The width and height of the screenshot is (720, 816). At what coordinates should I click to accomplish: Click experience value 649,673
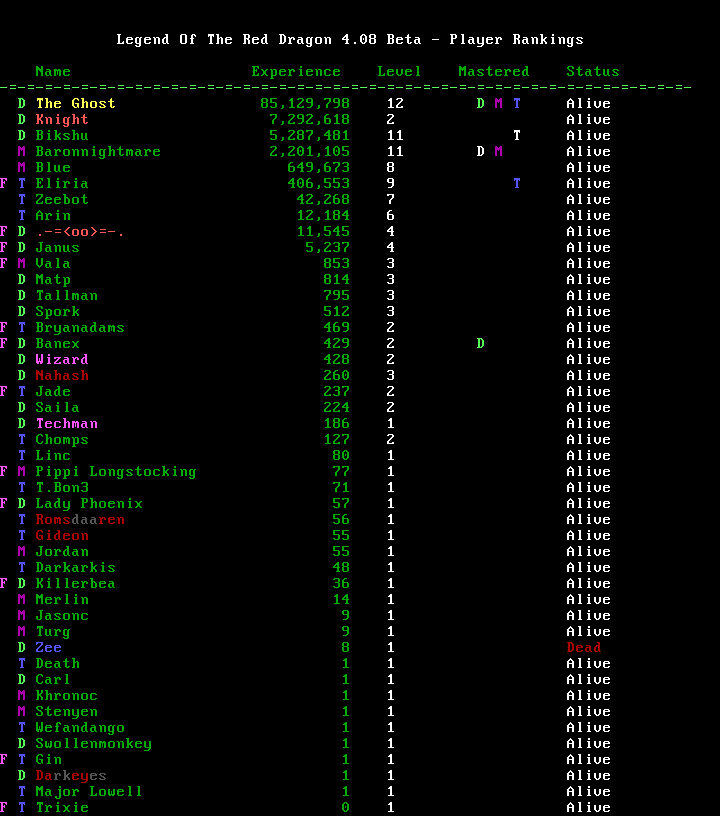[318, 168]
